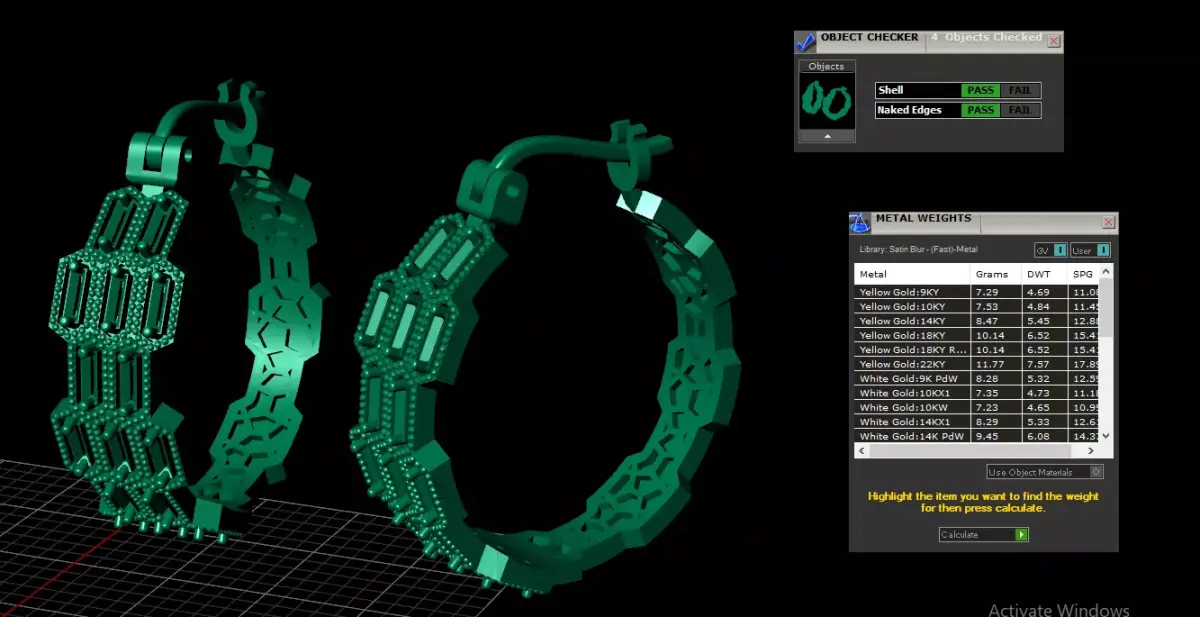Screen dimensions: 1200x617
Task: Toggle the User switch in Metal Weights
Action: coord(1090,250)
